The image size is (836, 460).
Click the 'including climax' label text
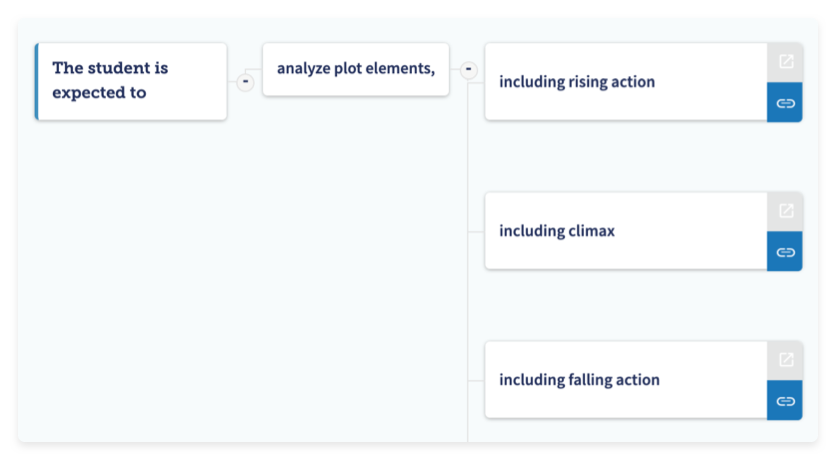[557, 231]
